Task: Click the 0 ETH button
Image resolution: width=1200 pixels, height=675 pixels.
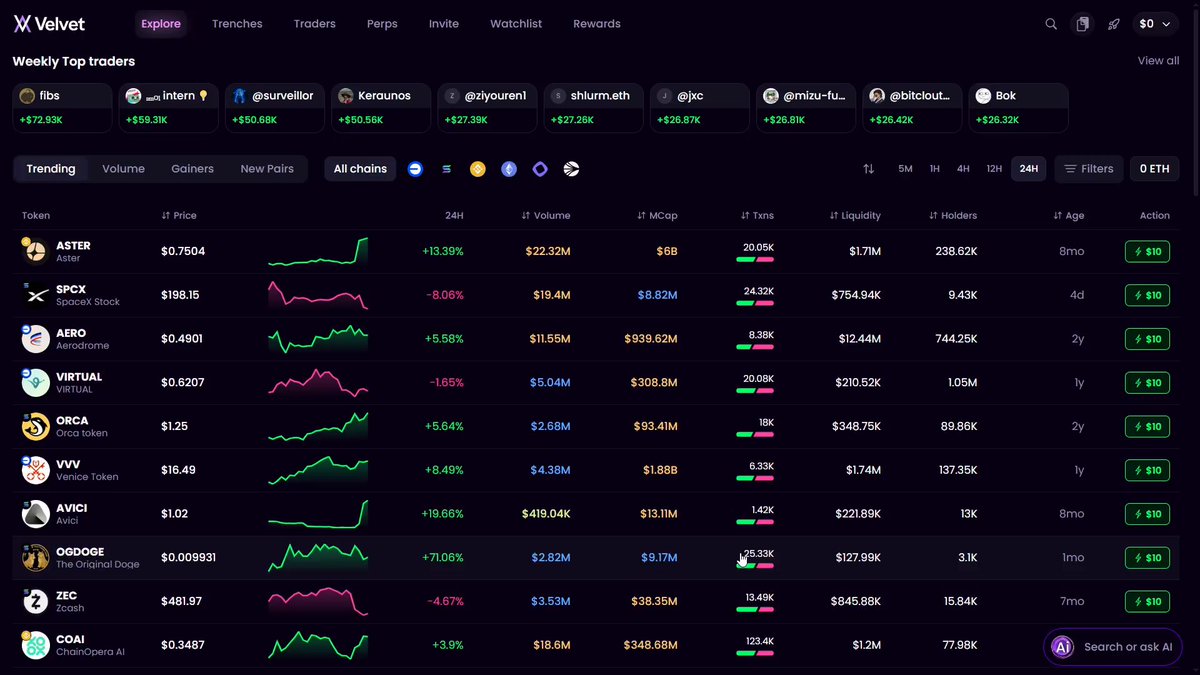Action: point(1154,169)
